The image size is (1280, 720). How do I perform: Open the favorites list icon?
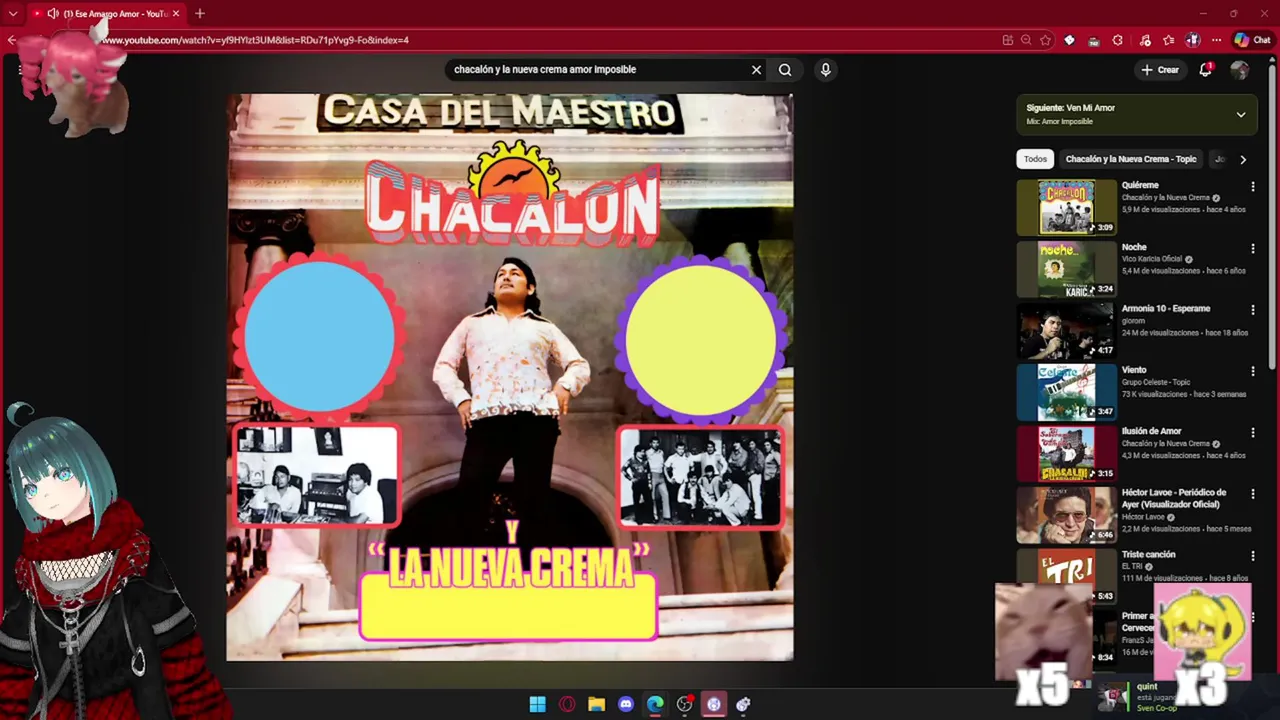coord(1168,40)
